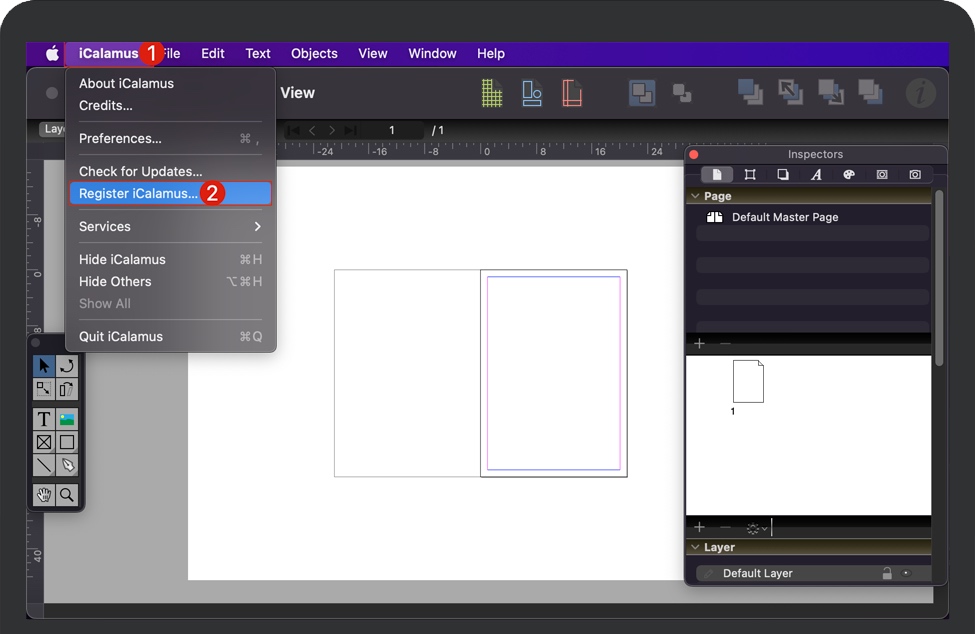Click the bring to front icon

750,92
